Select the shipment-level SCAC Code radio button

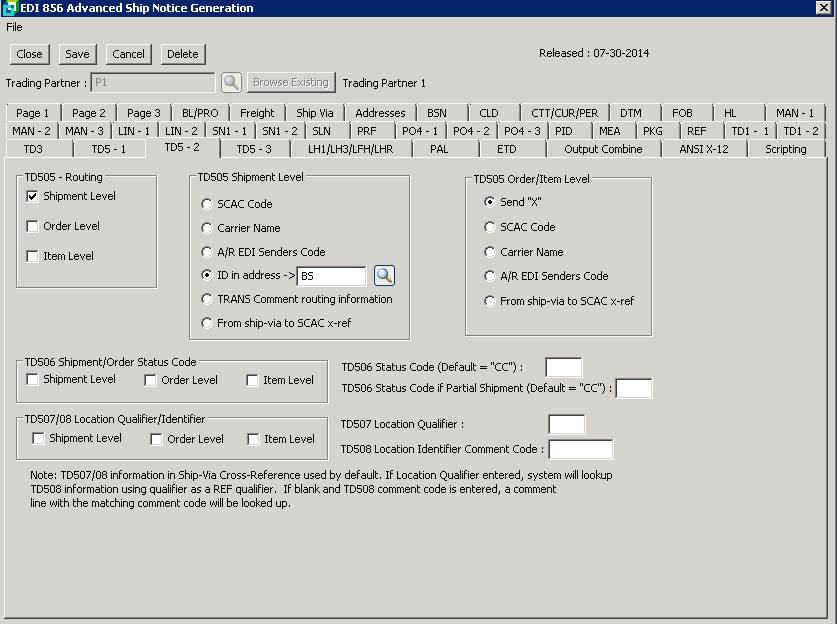207,204
